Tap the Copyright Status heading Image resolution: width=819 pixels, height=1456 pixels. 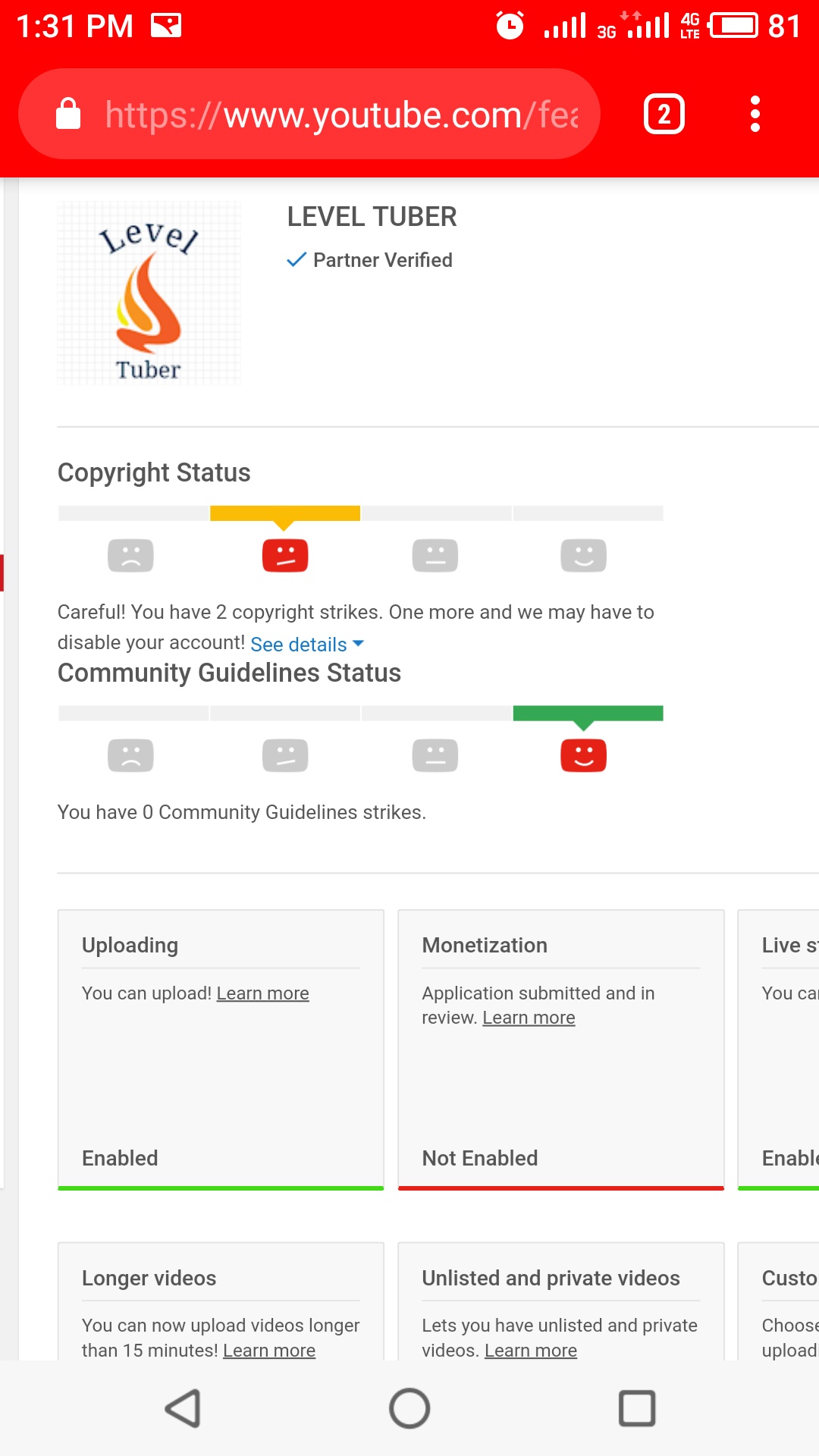(x=154, y=472)
